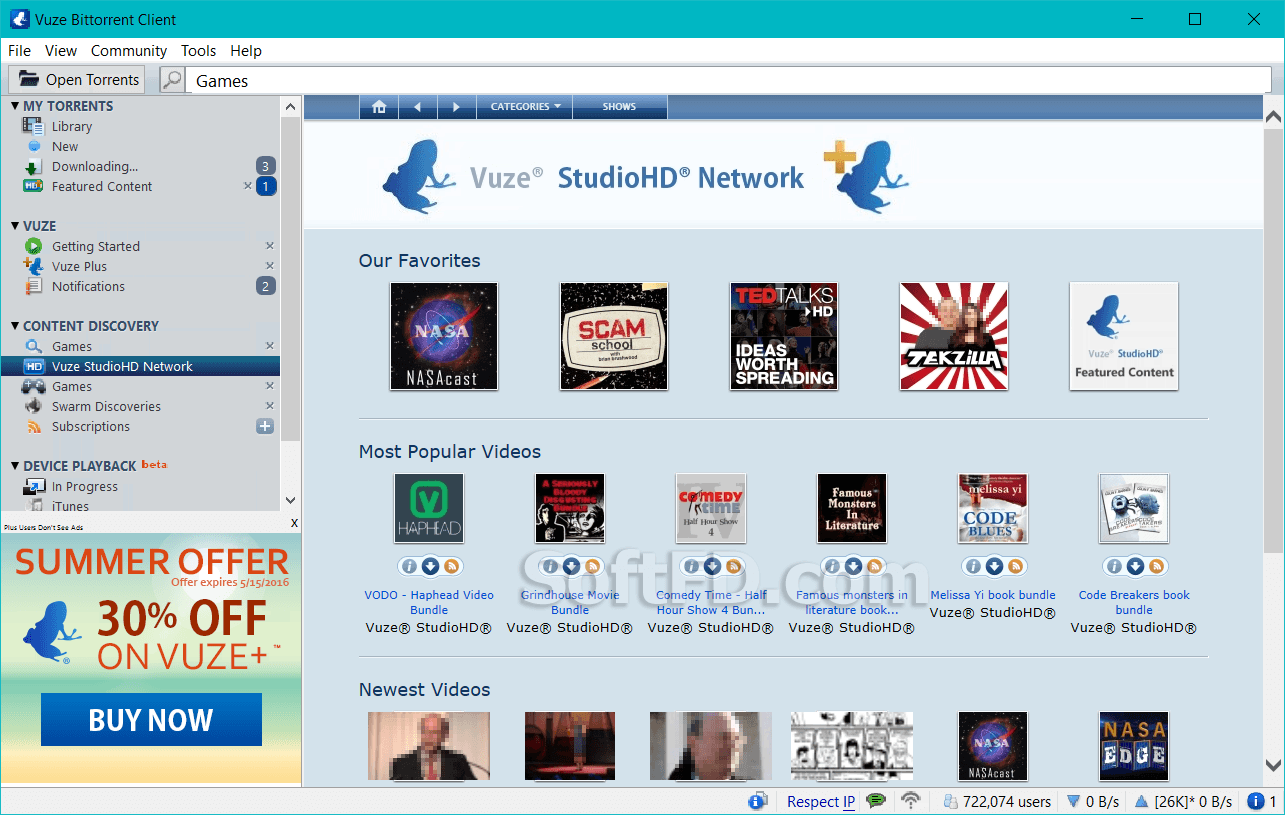Download Famous Monsters in Literature book

pyautogui.click(x=853, y=566)
